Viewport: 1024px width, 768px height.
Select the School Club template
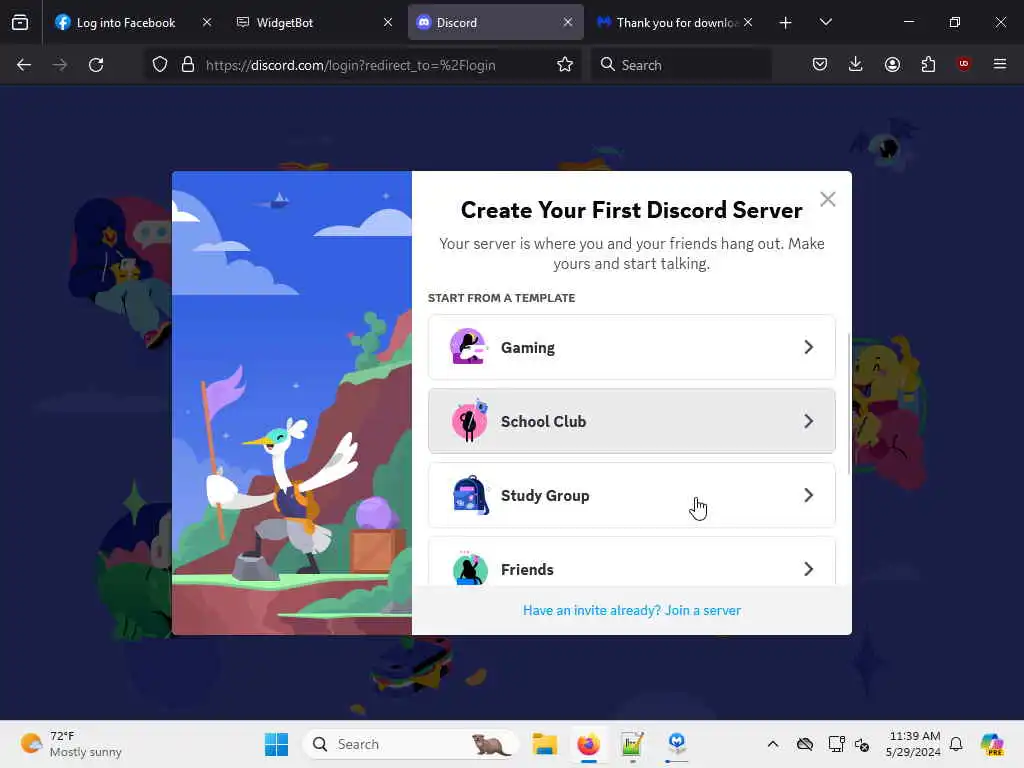632,421
